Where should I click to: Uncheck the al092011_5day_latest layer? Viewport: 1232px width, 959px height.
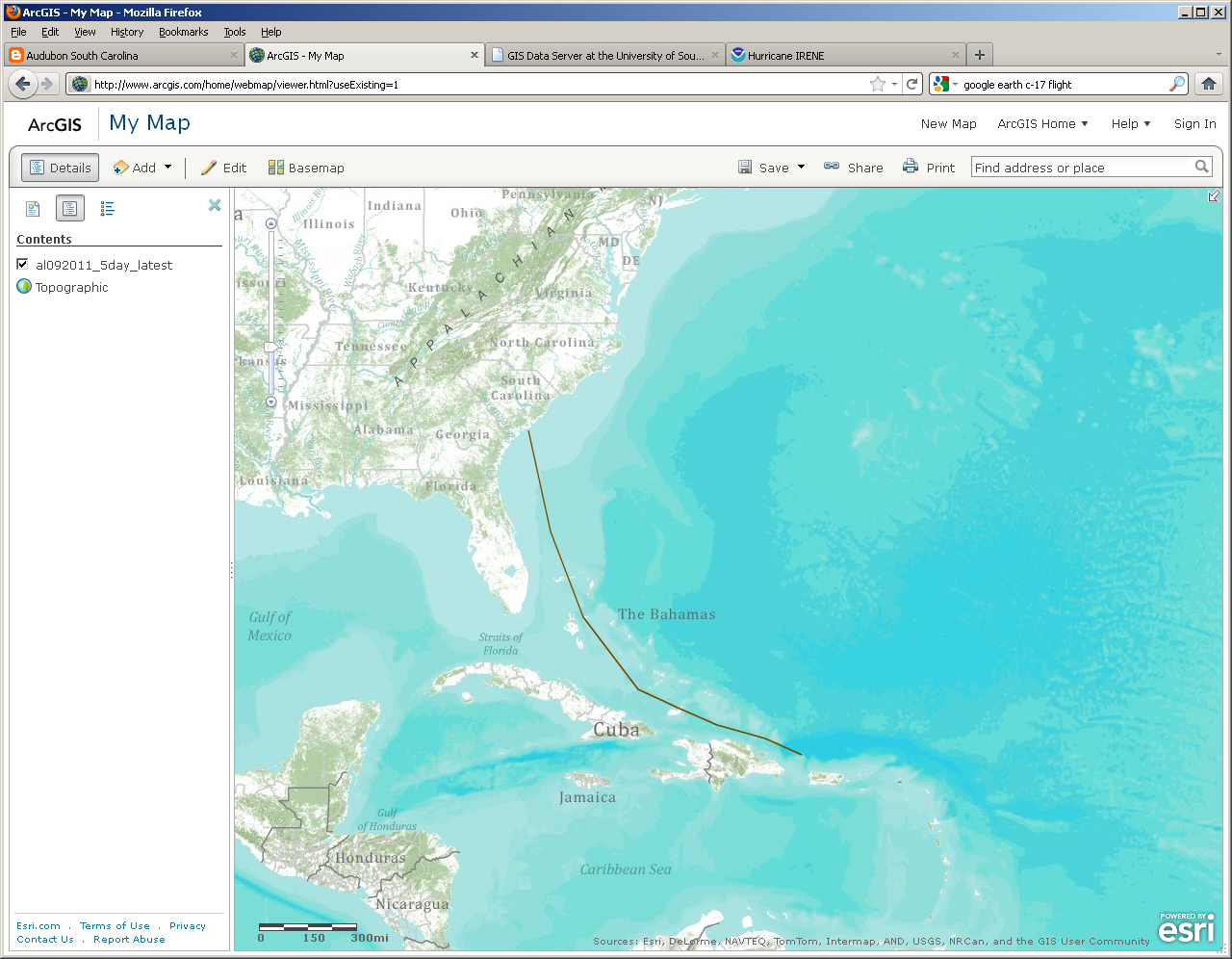pyautogui.click(x=21, y=264)
